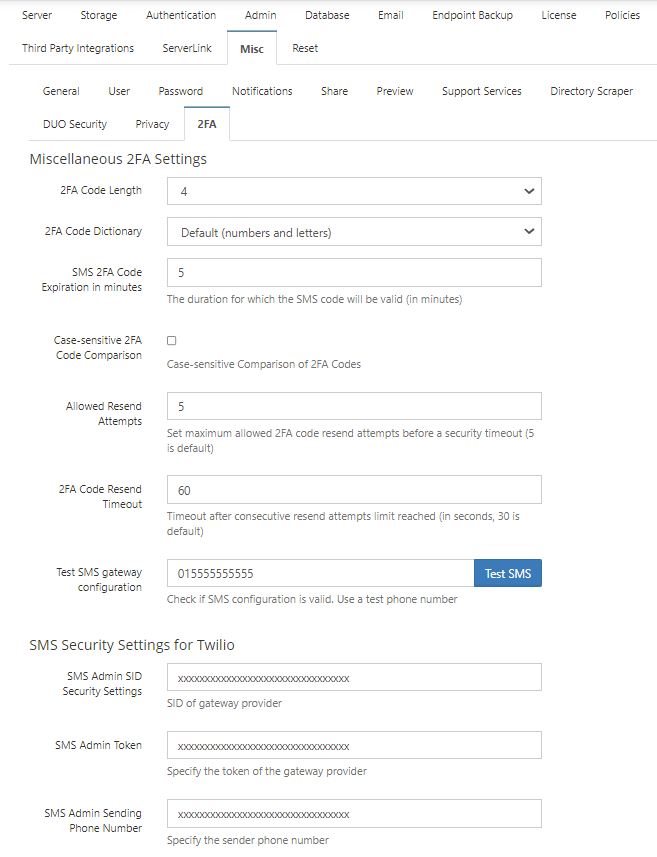This screenshot has height=857, width=657.
Task: Open the Reset tab
Action: [x=305, y=48]
